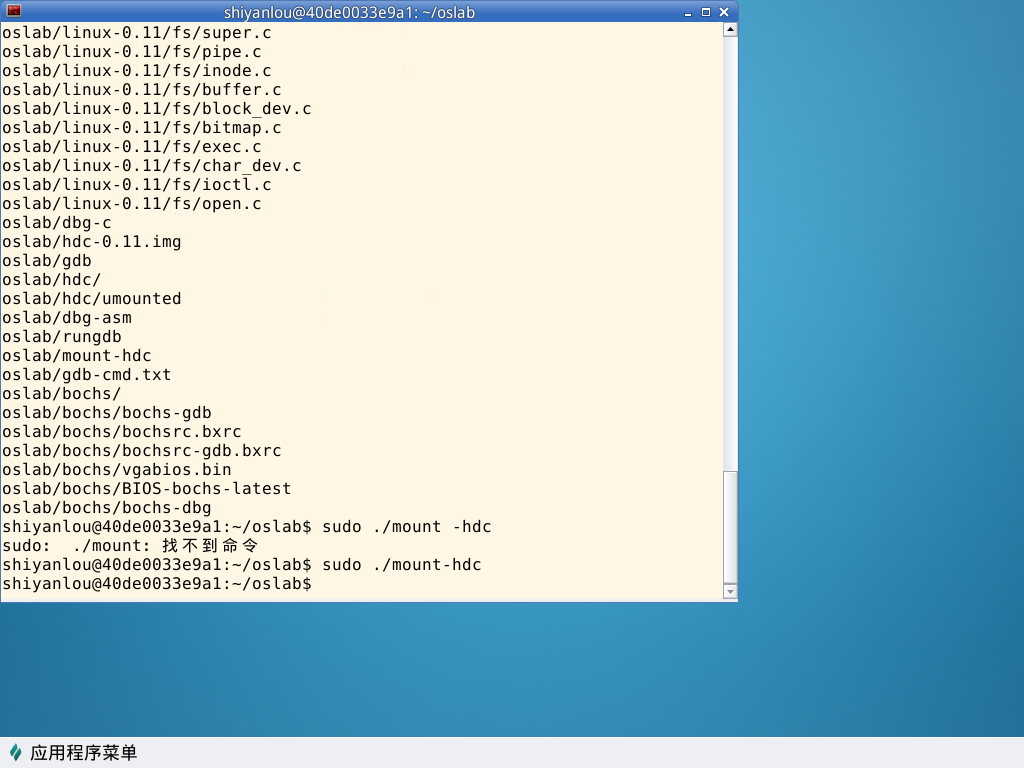Close the terminal window
The height and width of the screenshot is (768, 1024).
point(723,11)
